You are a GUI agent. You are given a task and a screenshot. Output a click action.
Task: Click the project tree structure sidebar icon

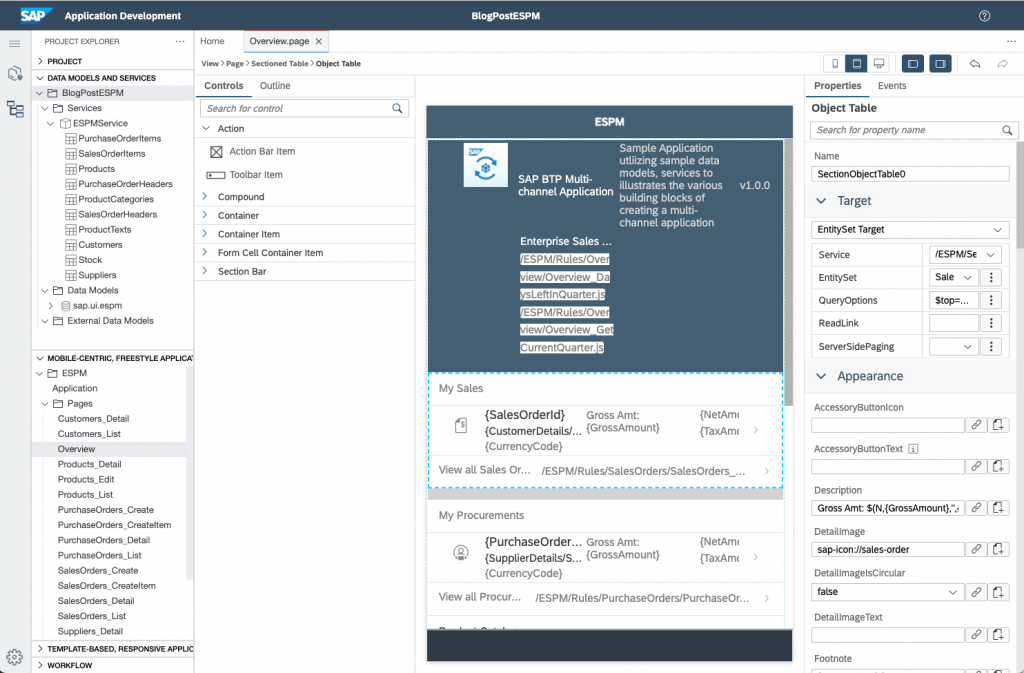point(15,108)
